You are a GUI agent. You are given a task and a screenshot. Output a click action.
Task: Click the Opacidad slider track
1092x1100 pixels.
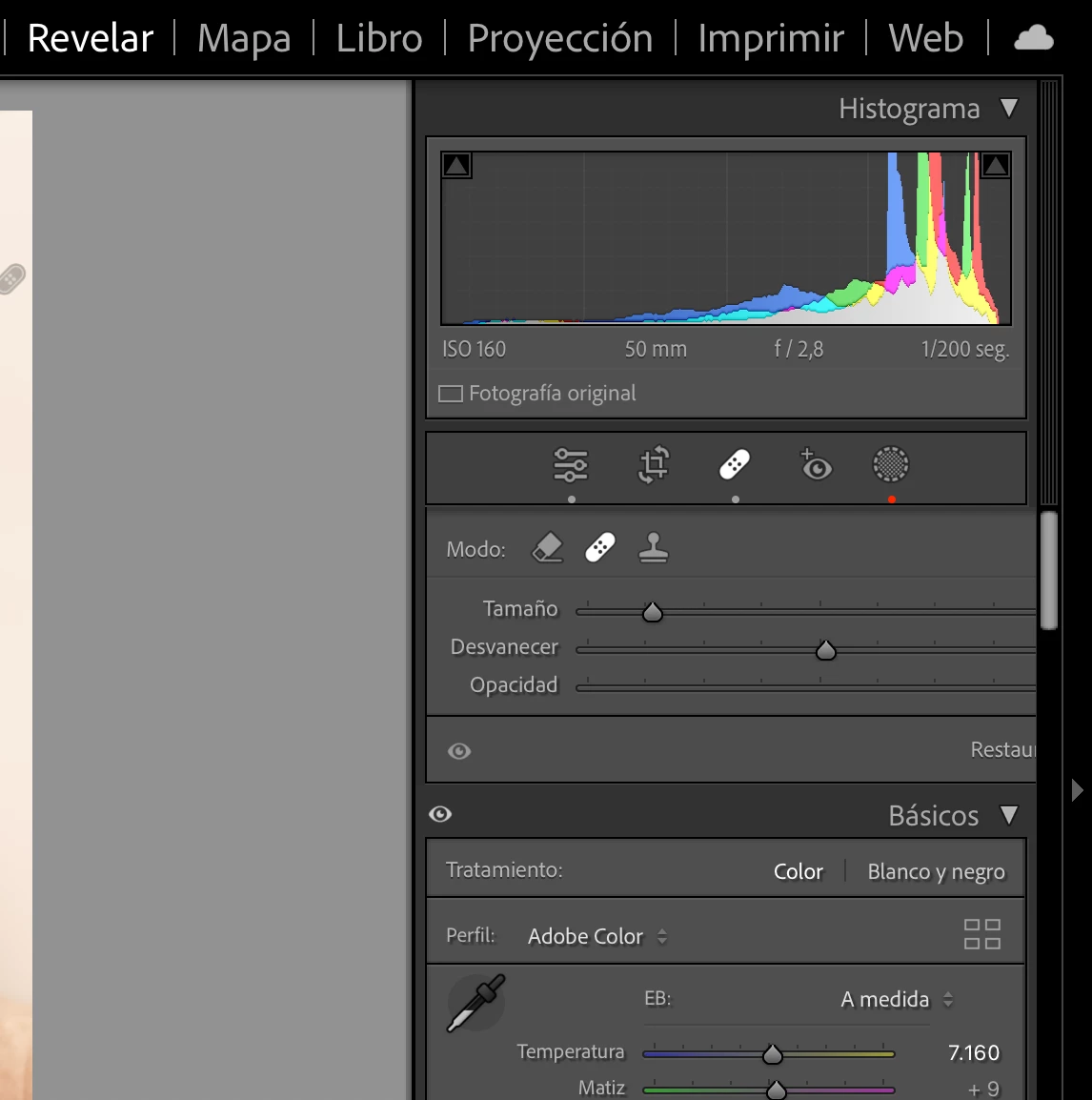click(x=806, y=688)
